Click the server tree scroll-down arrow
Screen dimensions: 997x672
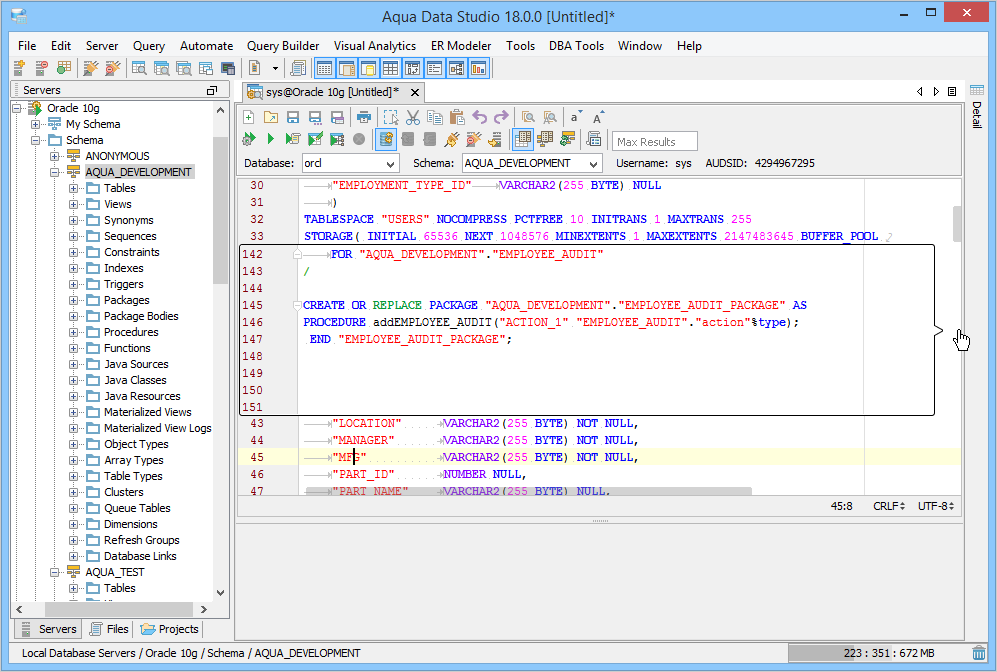(x=221, y=593)
